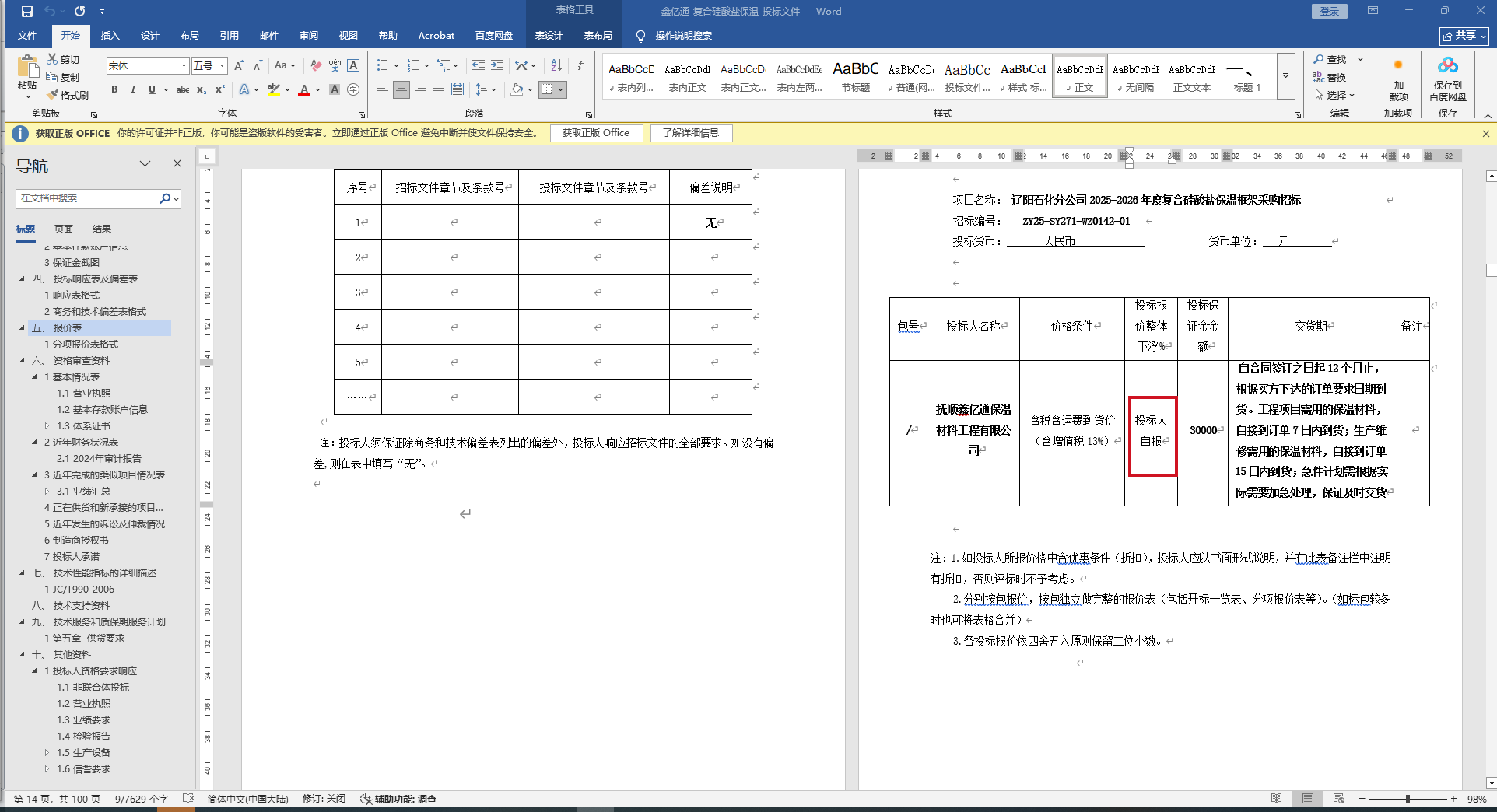This screenshot has width=1497, height=812.
Task: Open the paragraph dialog launcher in 段落 group
Action: (x=589, y=114)
